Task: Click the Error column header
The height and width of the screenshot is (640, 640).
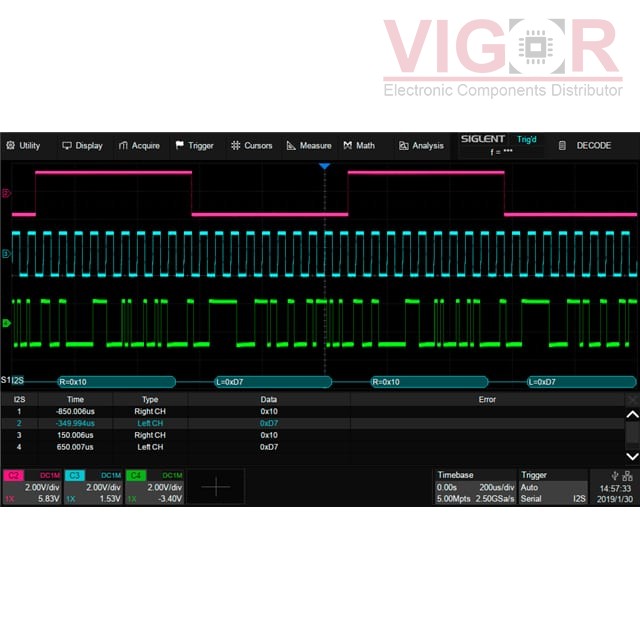Action: point(487,400)
